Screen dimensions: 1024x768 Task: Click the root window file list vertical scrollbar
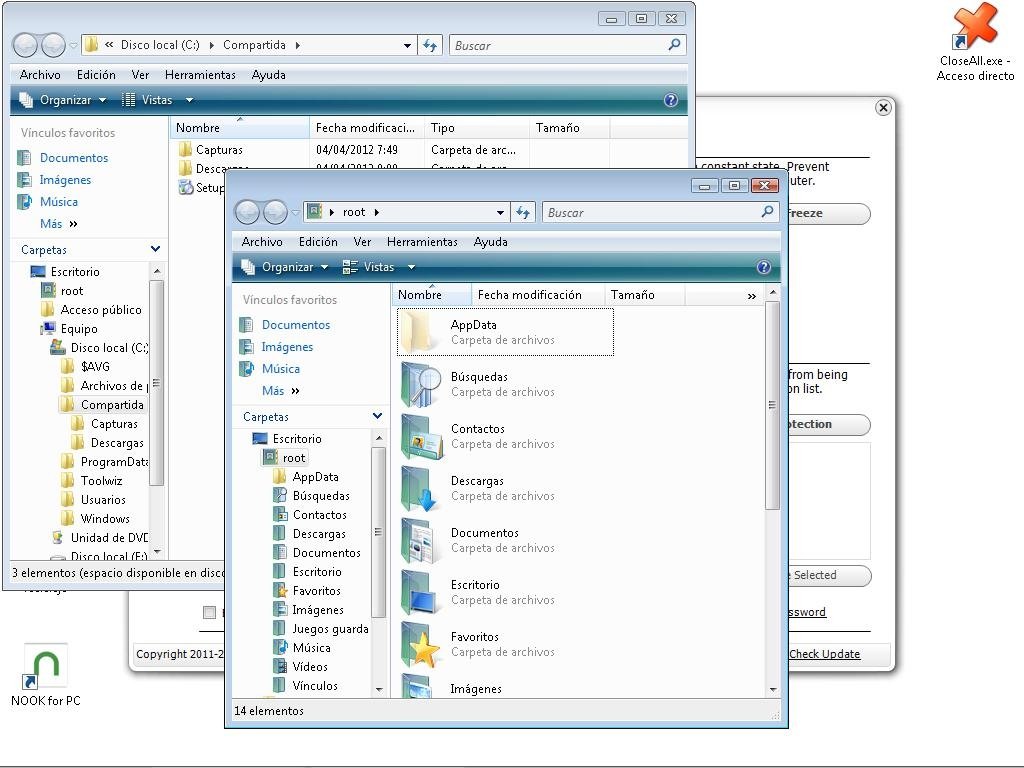click(x=773, y=405)
